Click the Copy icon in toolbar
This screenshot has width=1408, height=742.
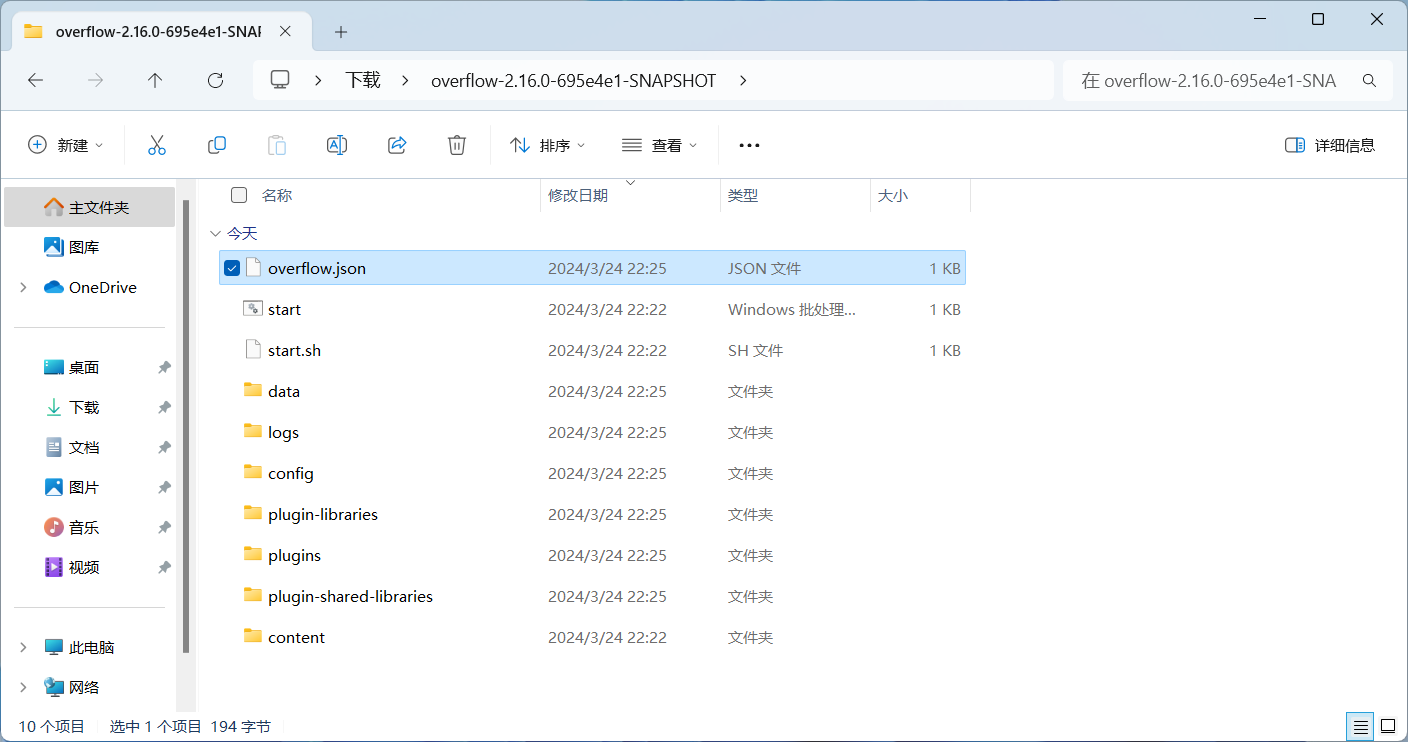(217, 145)
